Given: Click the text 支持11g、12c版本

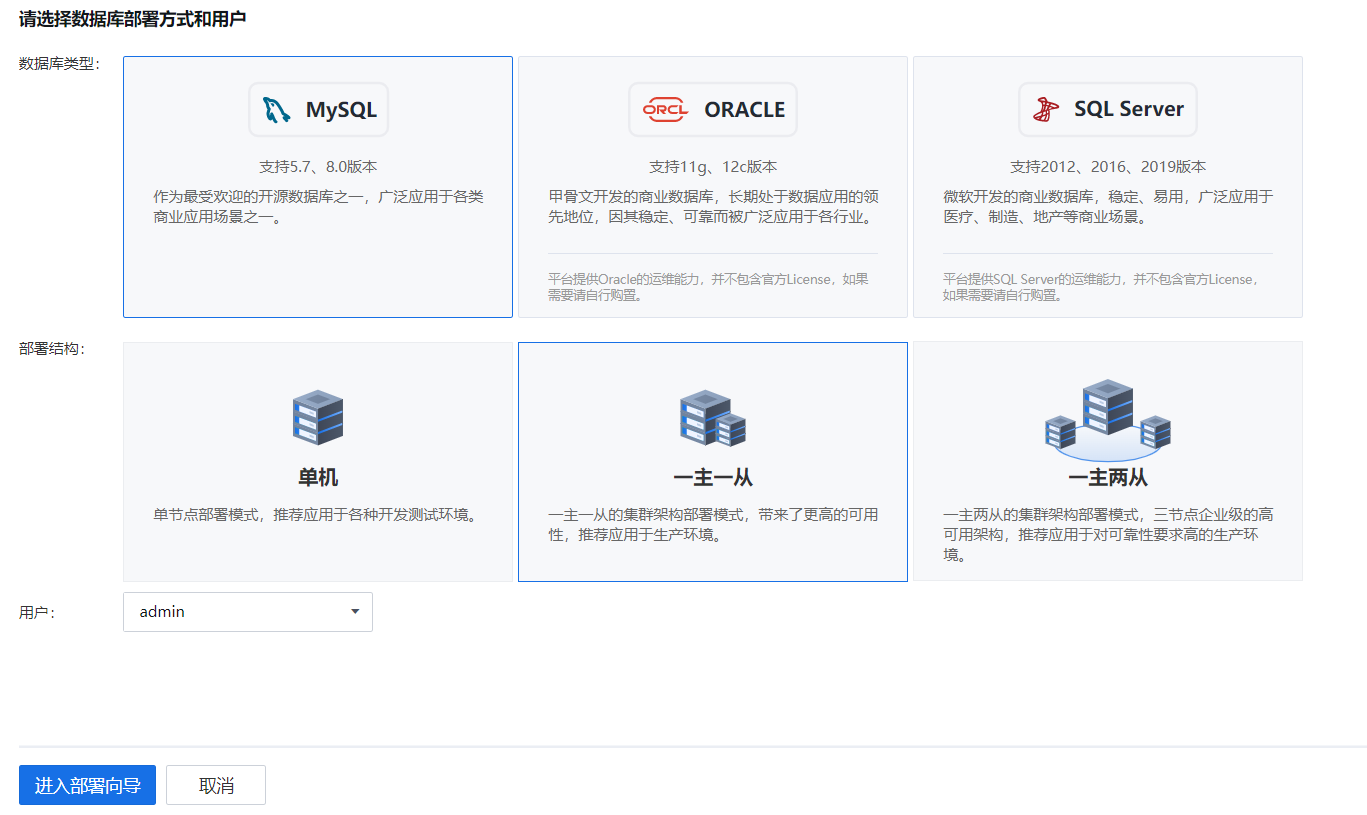Looking at the screenshot, I should click(x=713, y=167).
